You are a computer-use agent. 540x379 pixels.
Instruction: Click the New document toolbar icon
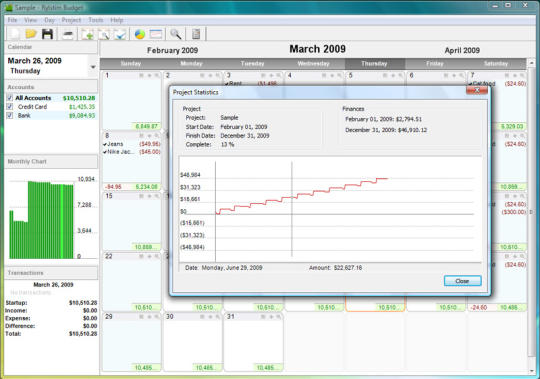pos(15,34)
